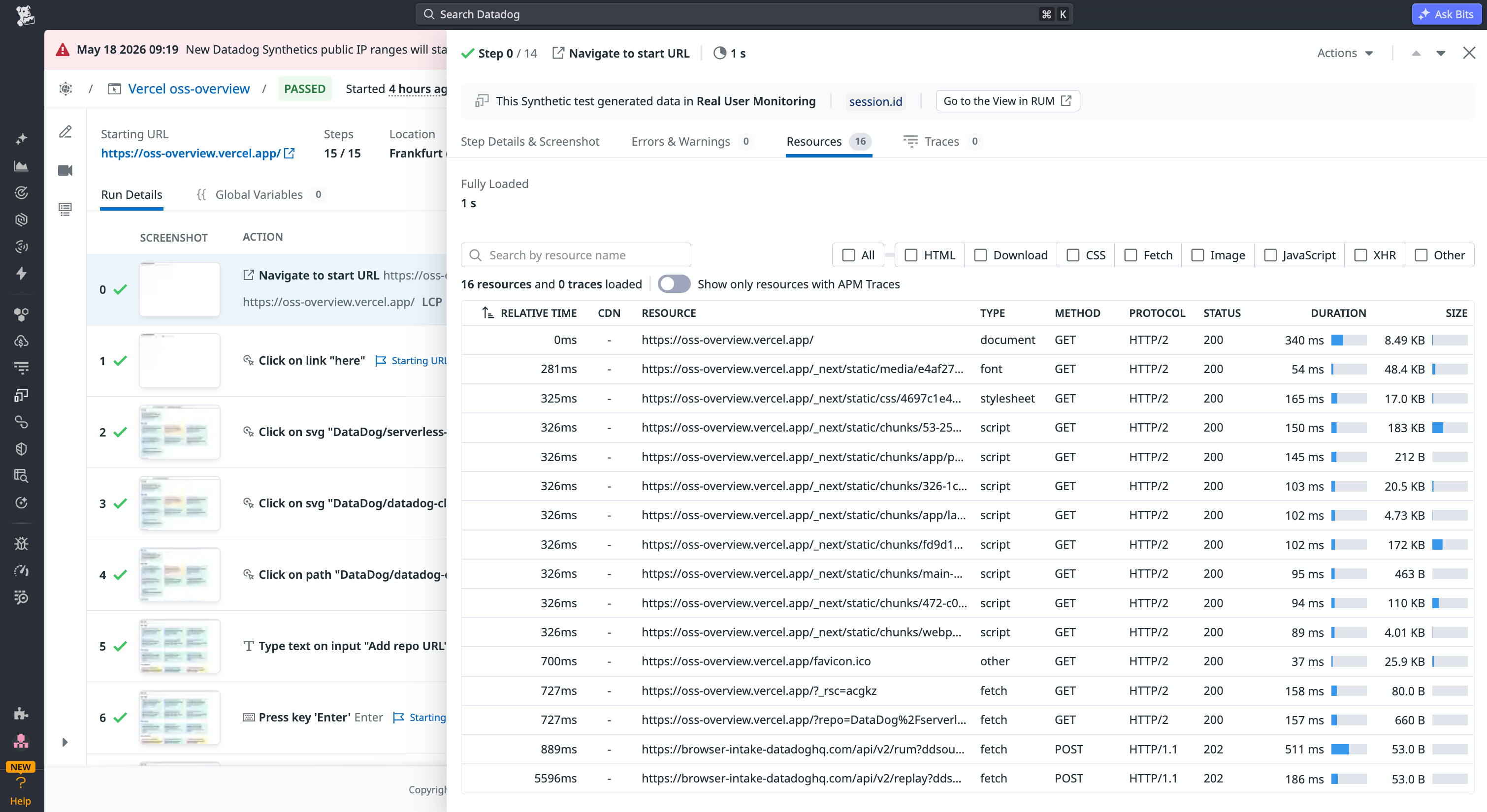Check the All resource filter
The width and height of the screenshot is (1487, 812).
848,255
